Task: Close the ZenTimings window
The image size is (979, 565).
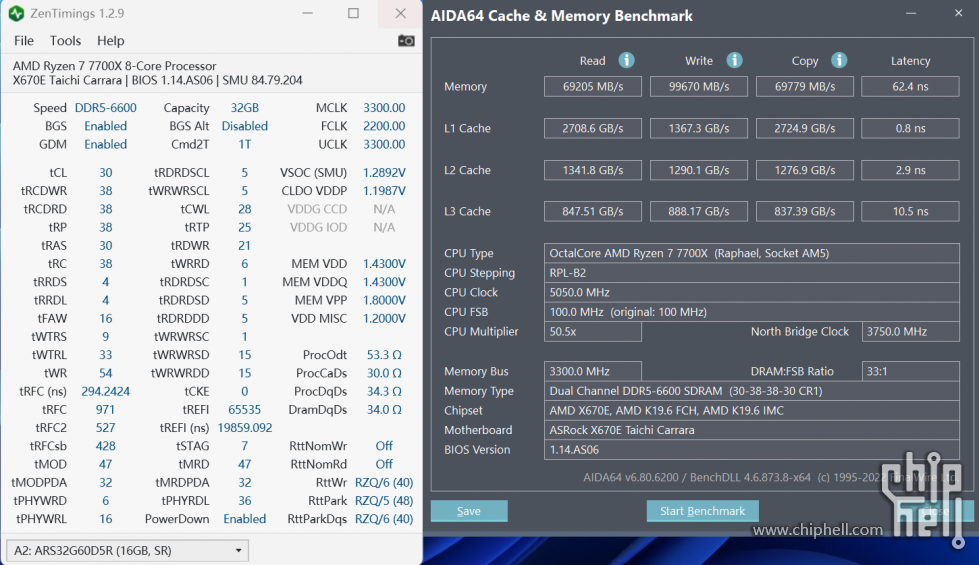Action: tap(401, 13)
